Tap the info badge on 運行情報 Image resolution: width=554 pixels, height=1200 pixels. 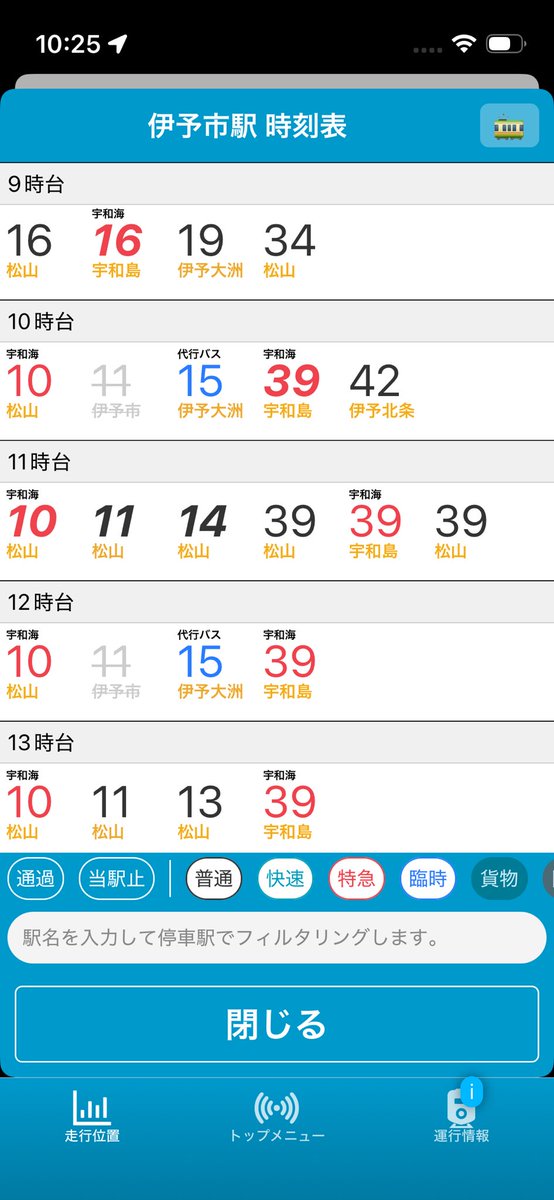(470, 1091)
